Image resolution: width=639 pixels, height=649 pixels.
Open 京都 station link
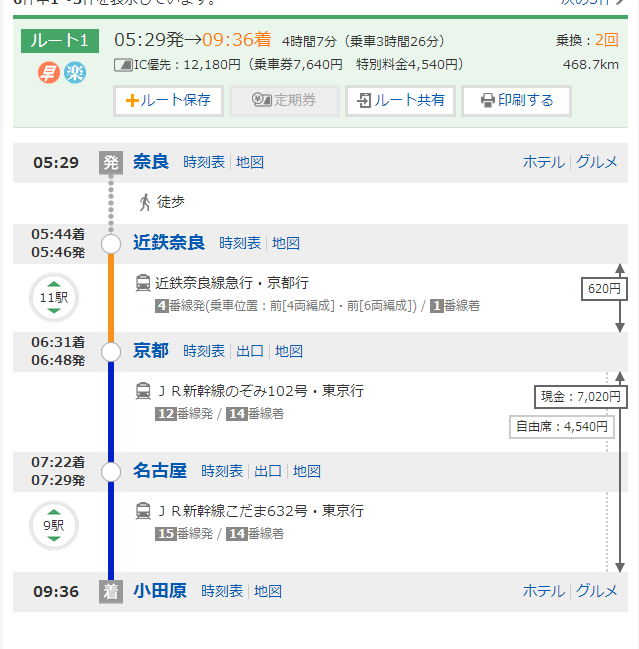(151, 351)
